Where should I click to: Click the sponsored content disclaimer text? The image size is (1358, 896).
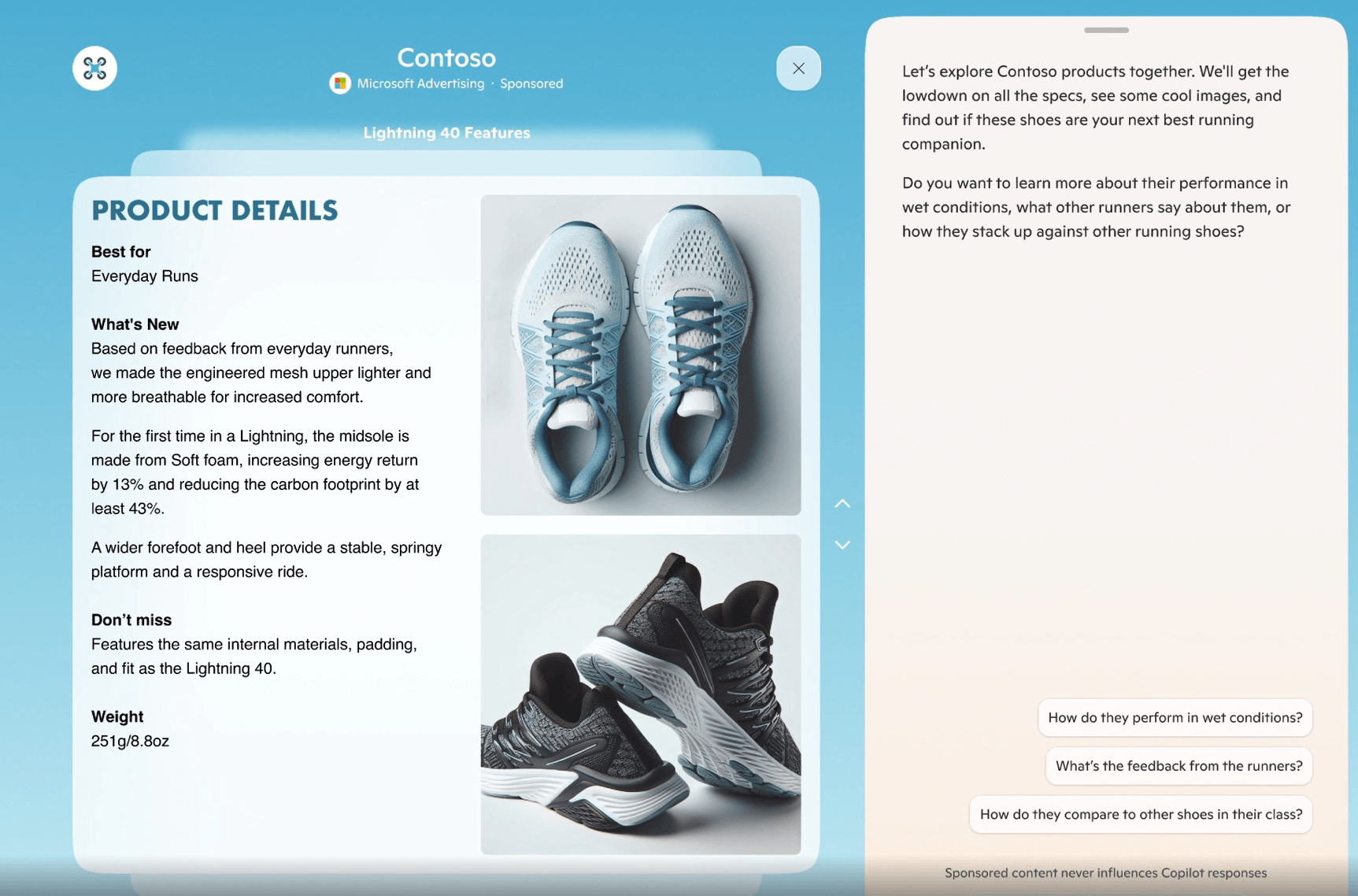[1105, 872]
